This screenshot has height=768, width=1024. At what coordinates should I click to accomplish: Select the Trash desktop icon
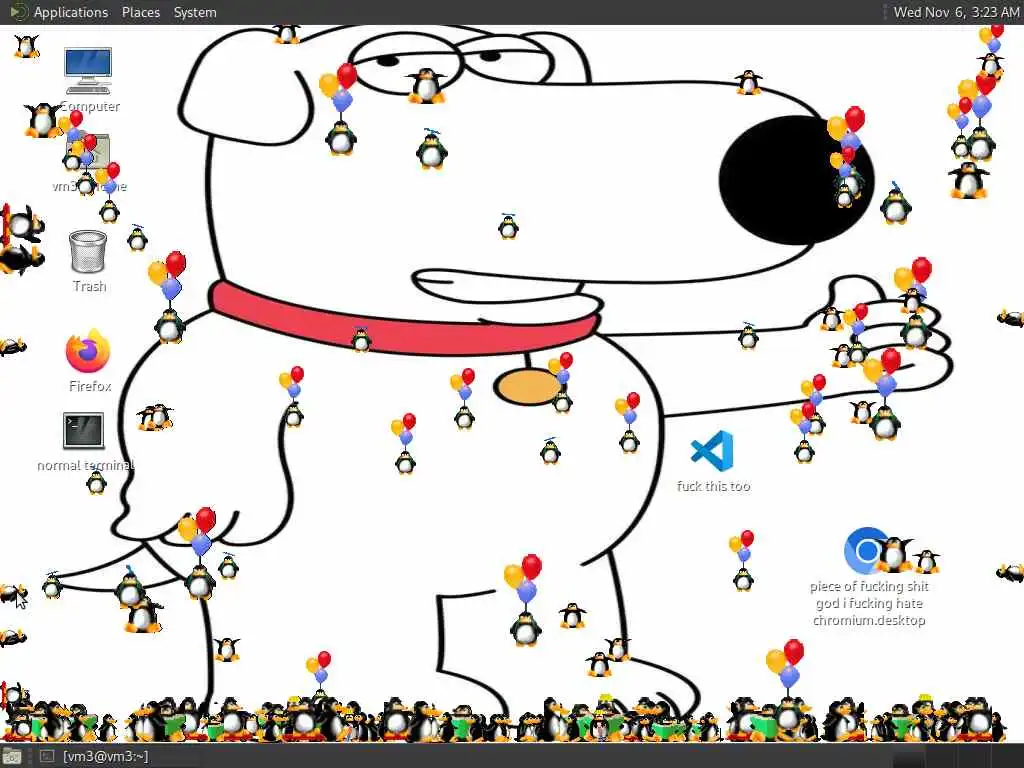pyautogui.click(x=88, y=251)
